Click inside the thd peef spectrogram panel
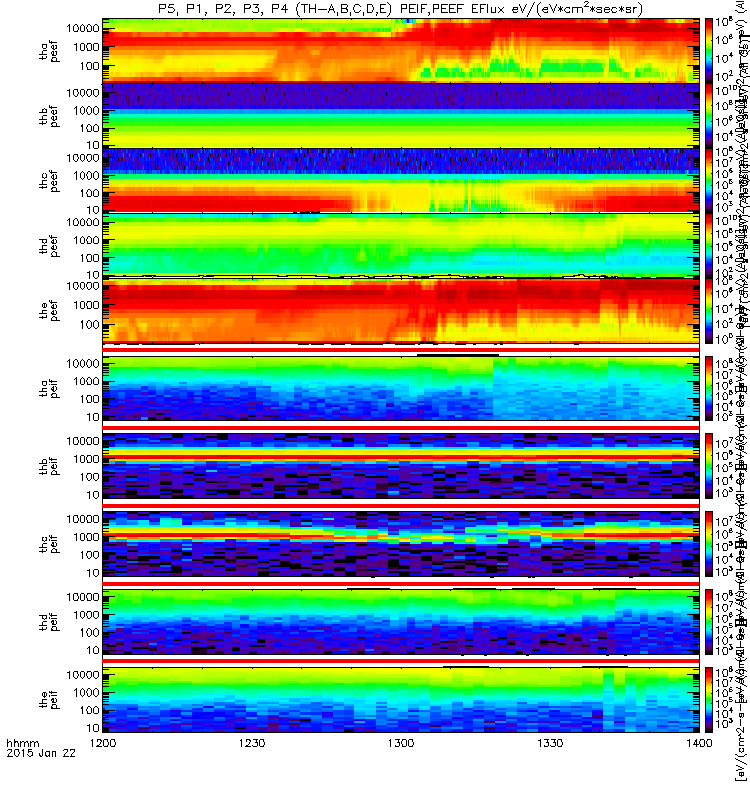 (x=401, y=245)
